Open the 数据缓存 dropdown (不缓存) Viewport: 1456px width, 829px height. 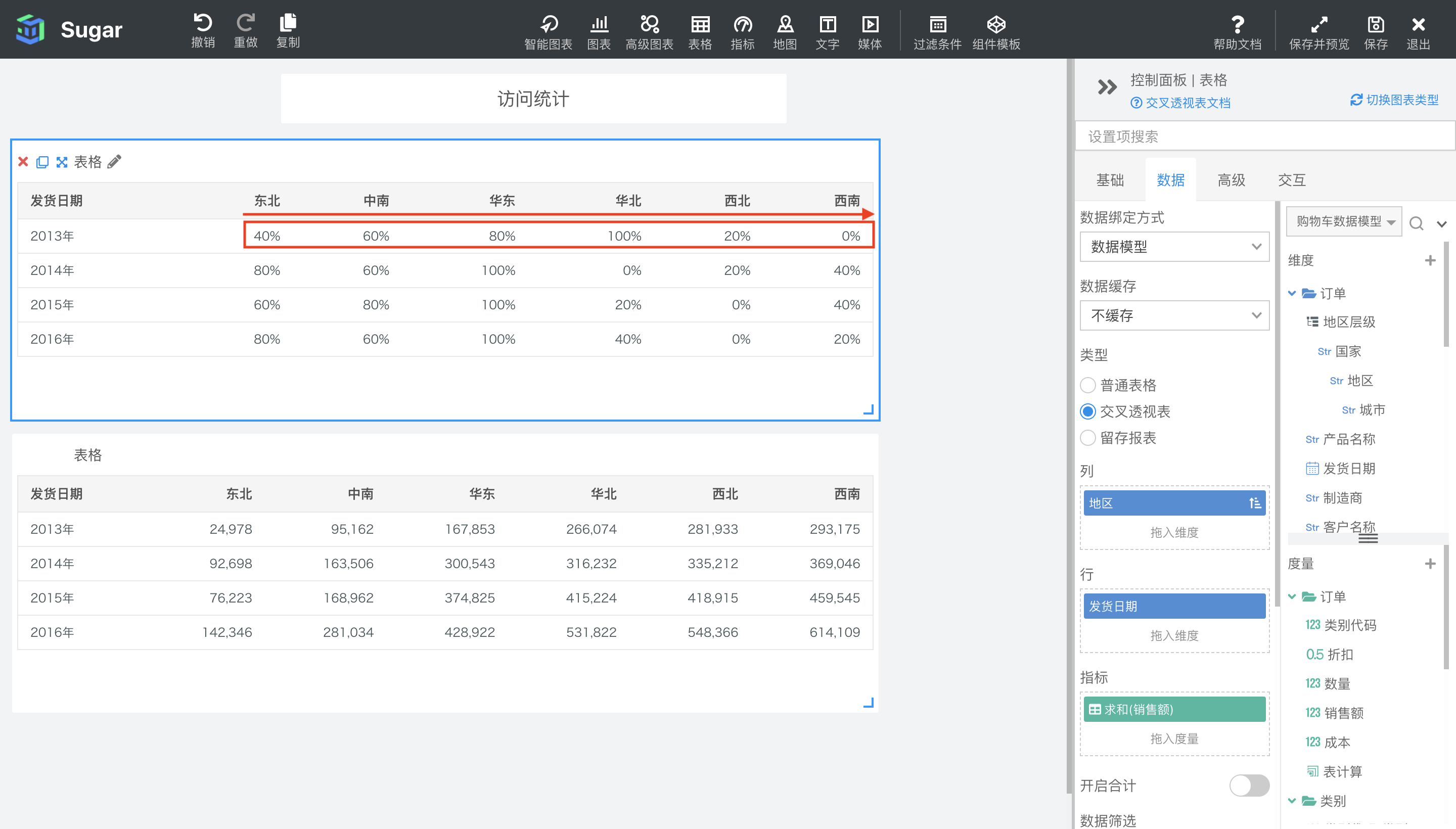pyautogui.click(x=1174, y=315)
